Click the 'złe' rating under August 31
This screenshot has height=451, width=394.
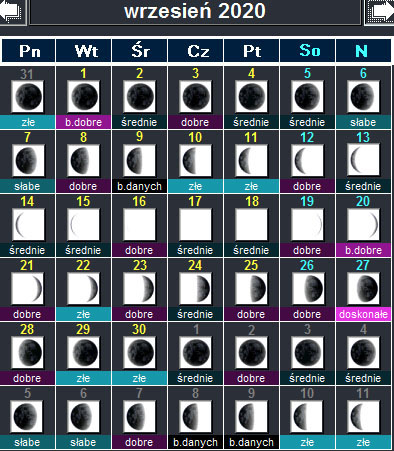[x=27, y=122]
